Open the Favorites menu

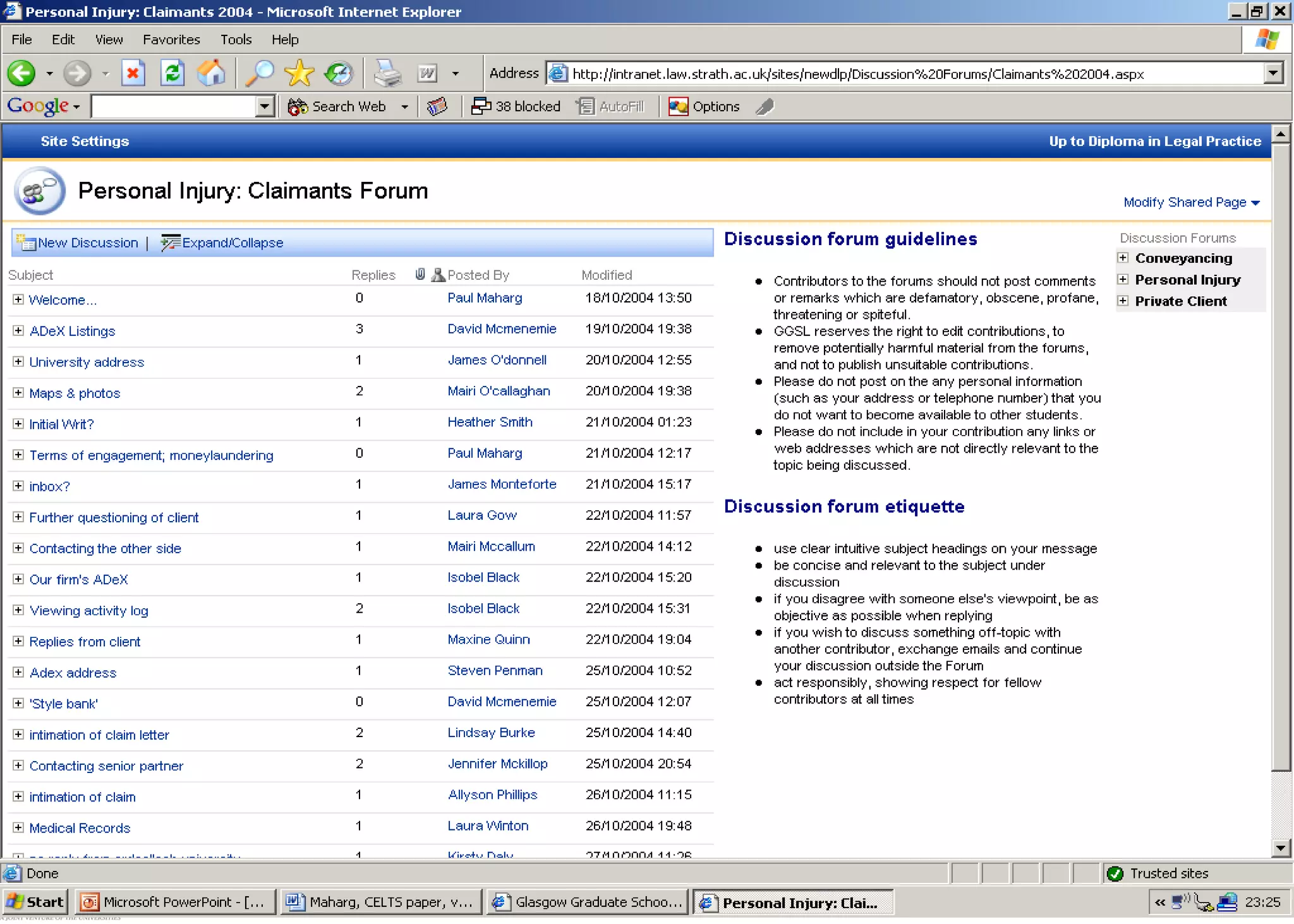[x=171, y=39]
